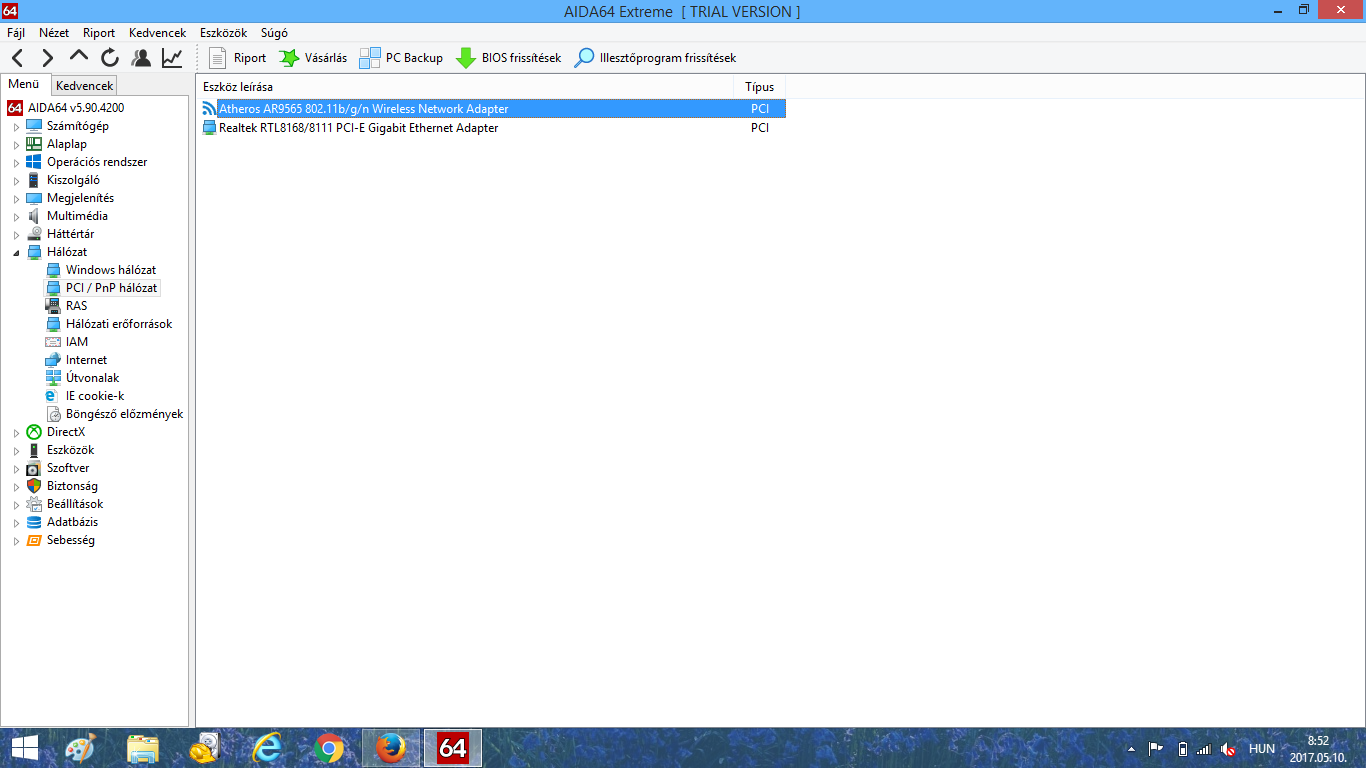The width and height of the screenshot is (1366, 768).
Task: Open the Riport menu
Action: click(99, 33)
